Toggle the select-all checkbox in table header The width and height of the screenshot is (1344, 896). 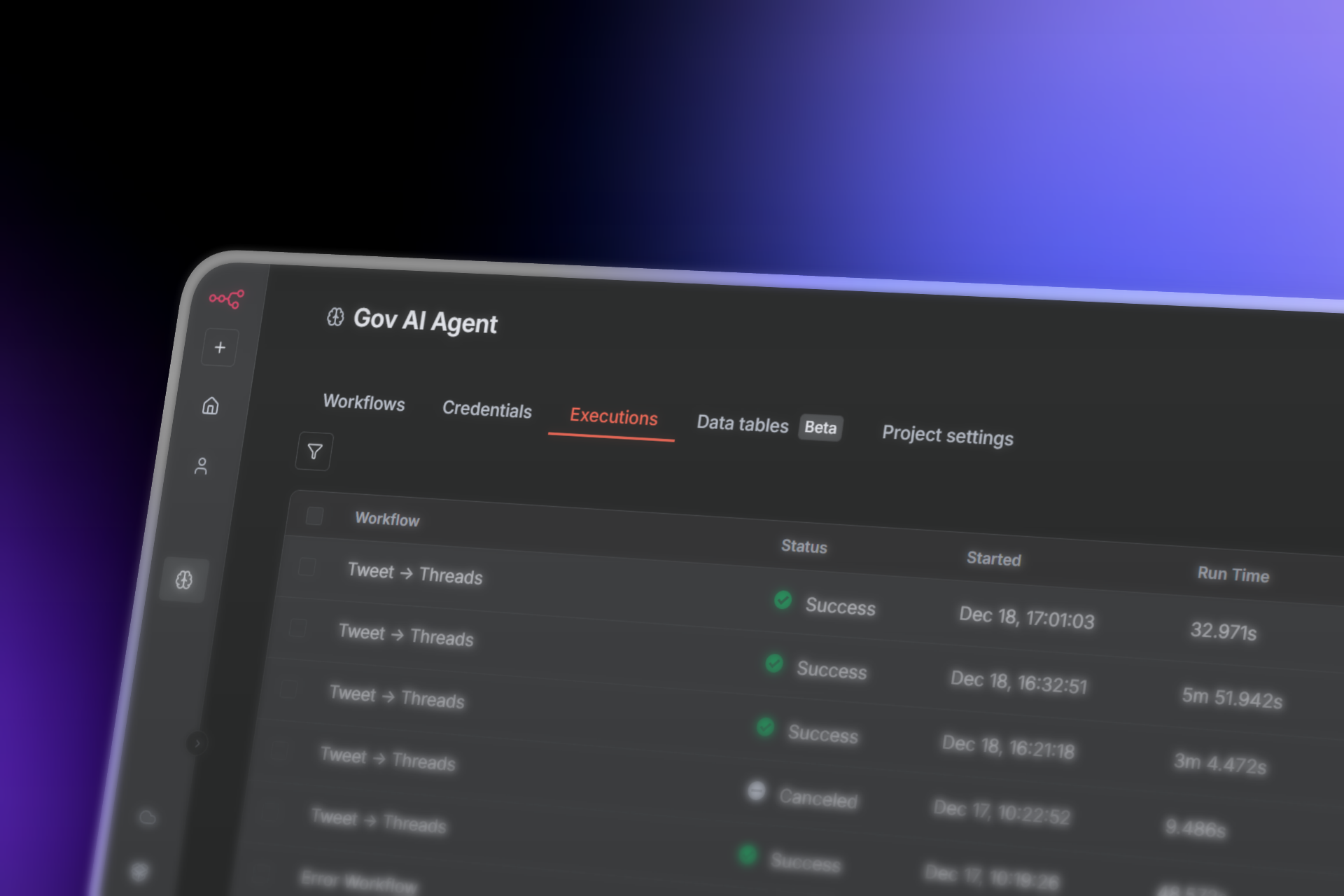314,516
